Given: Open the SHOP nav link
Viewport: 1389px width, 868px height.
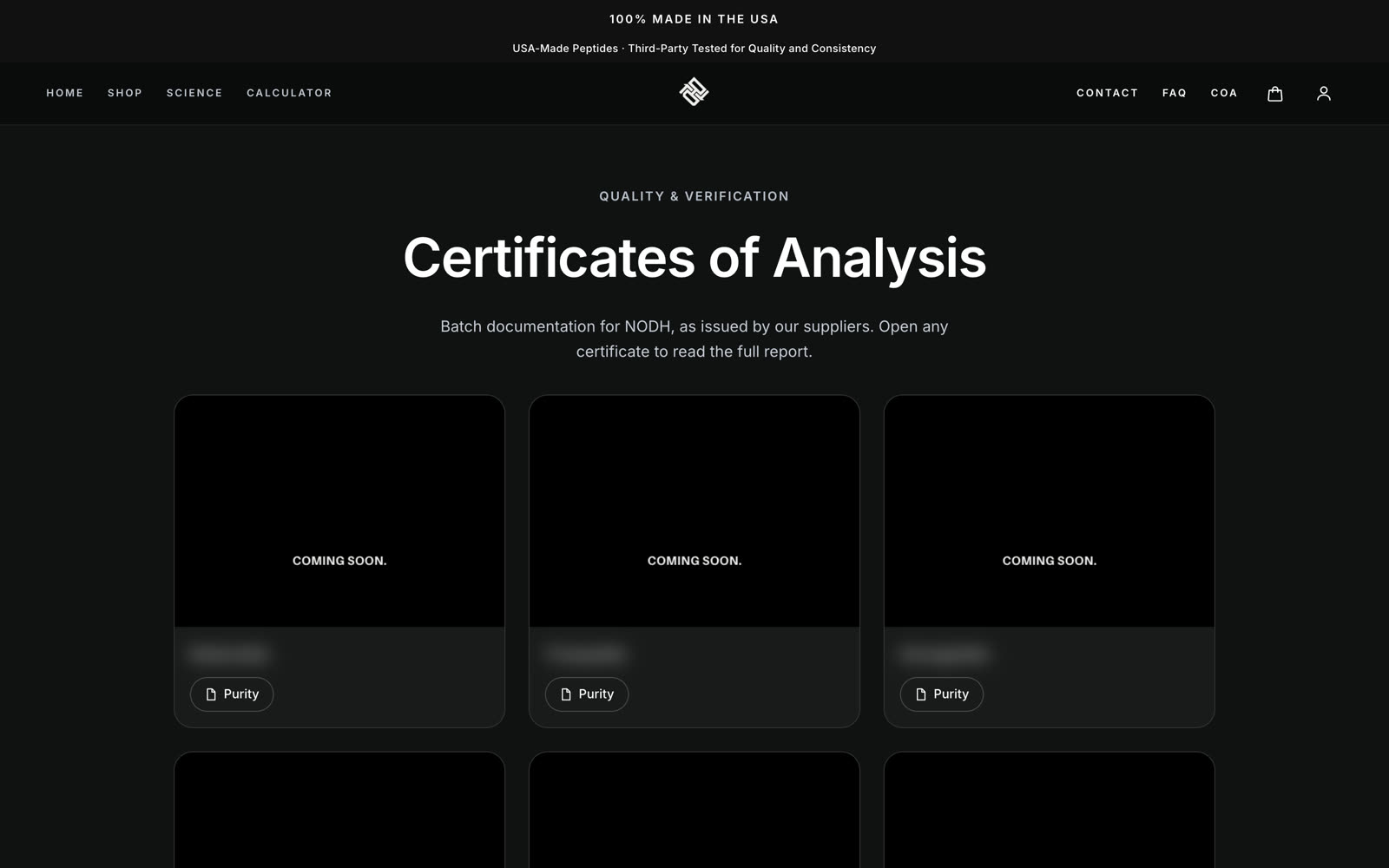Looking at the screenshot, I should (x=125, y=93).
